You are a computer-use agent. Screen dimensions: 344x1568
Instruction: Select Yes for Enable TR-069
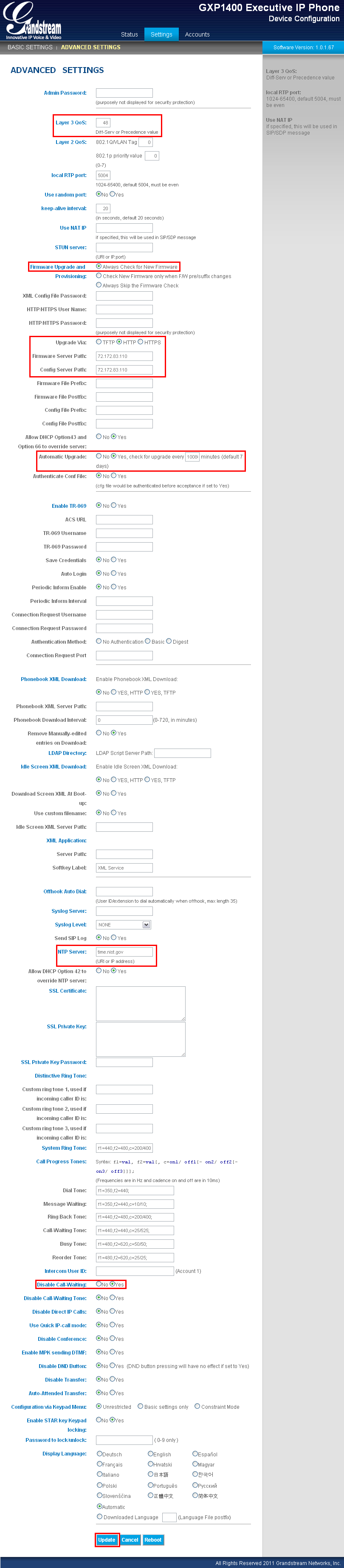(114, 505)
